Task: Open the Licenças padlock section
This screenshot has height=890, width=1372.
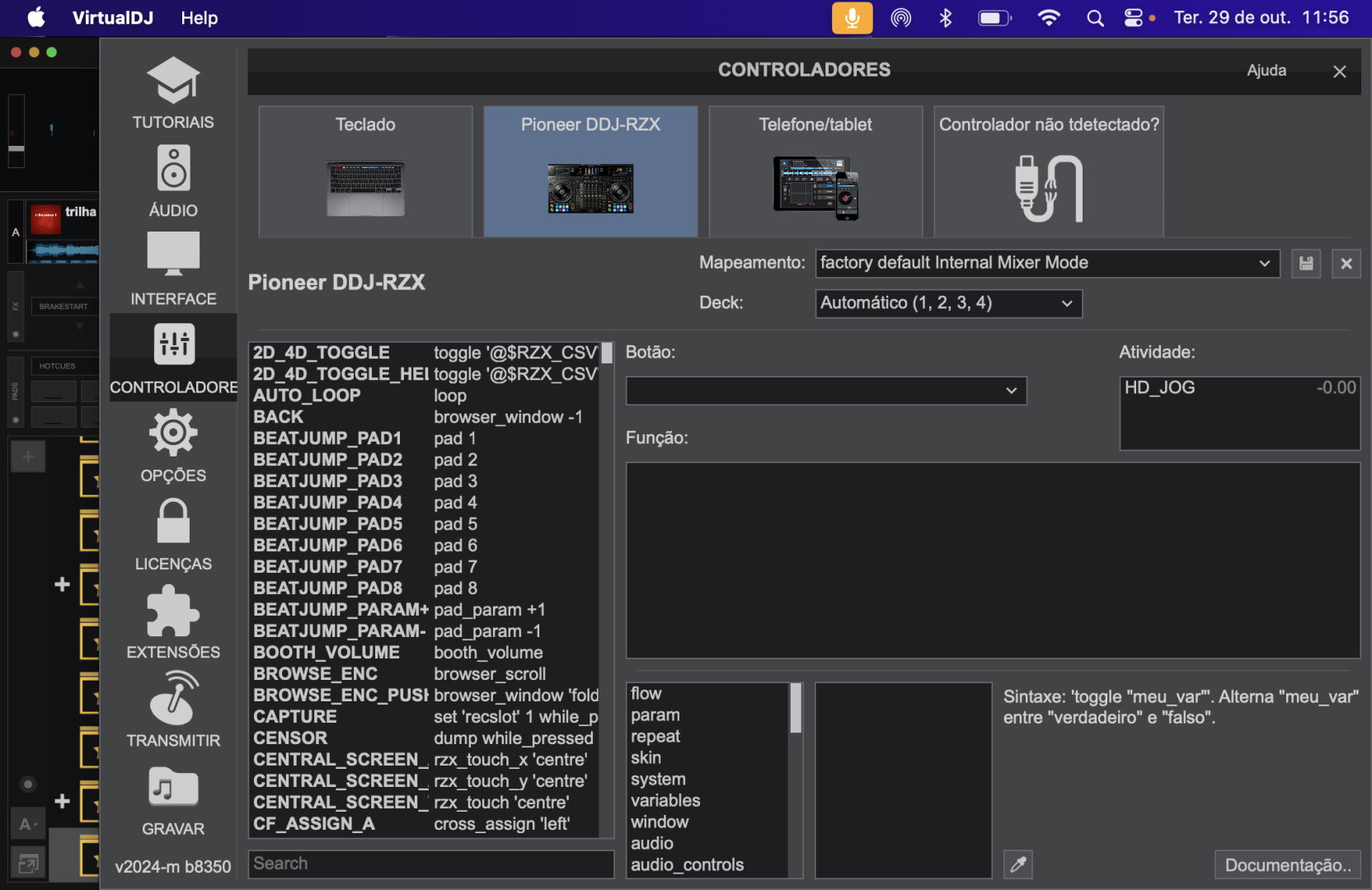Action: coord(173,535)
